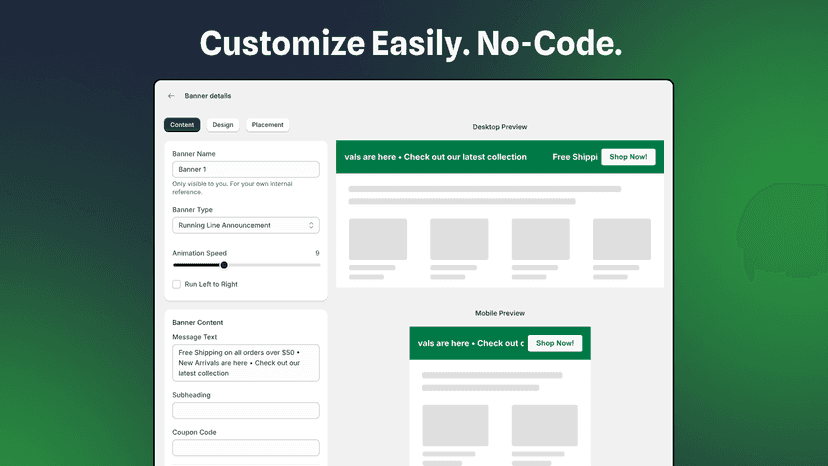This screenshot has width=828, height=466.
Task: Click Shop Now in Mobile Preview
Action: (555, 343)
